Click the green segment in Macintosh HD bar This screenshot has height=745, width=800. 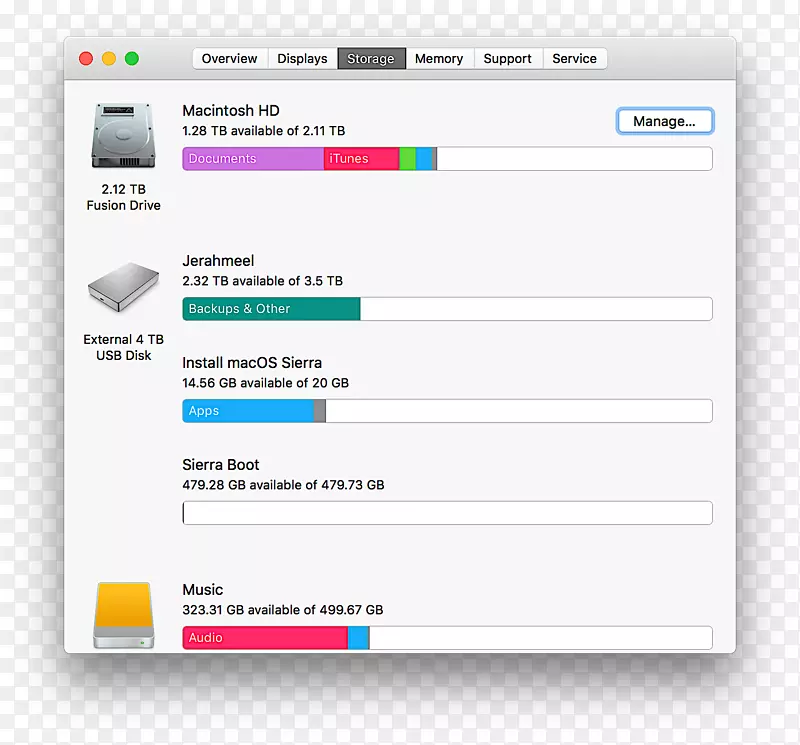pyautogui.click(x=407, y=159)
